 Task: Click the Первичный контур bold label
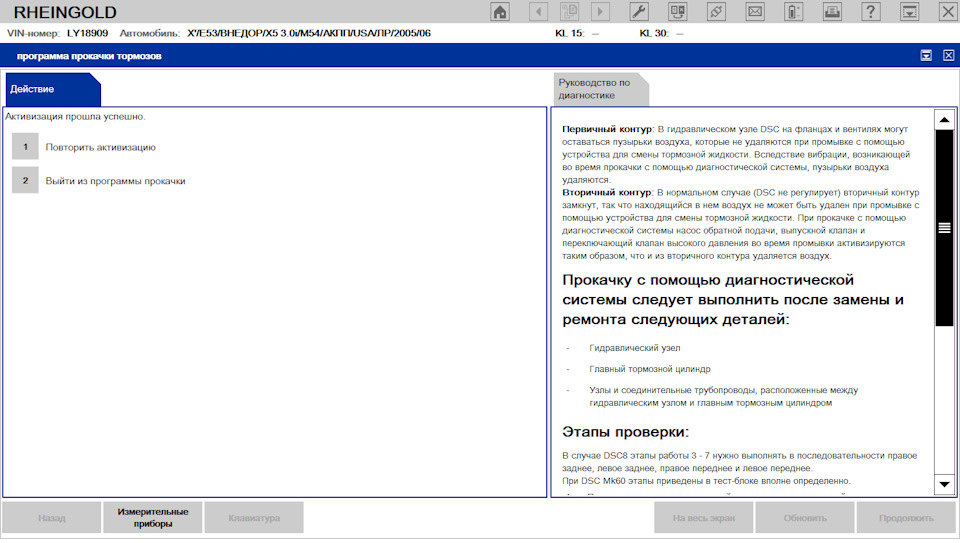pos(608,129)
